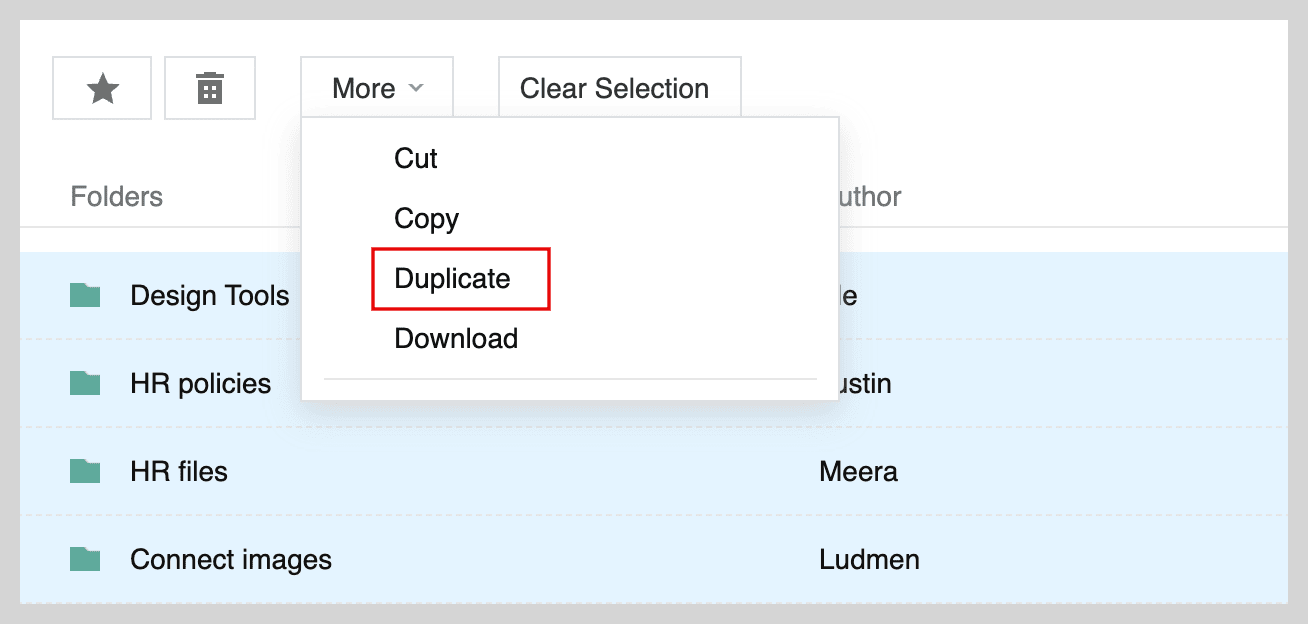Open the Design Tools folder name

[210, 296]
